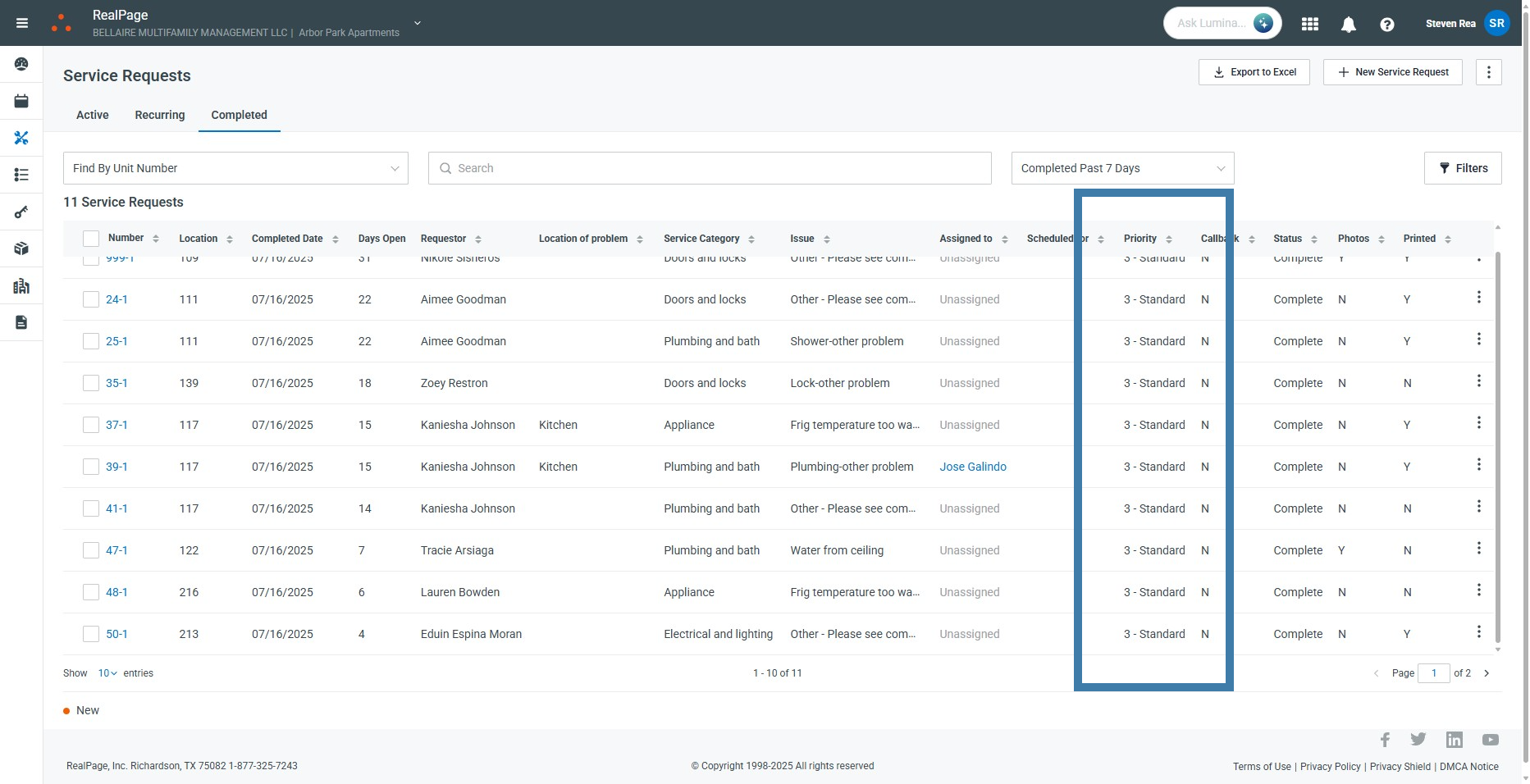The image size is (1530, 784).
Task: Click in the Search input field
Action: 710,168
